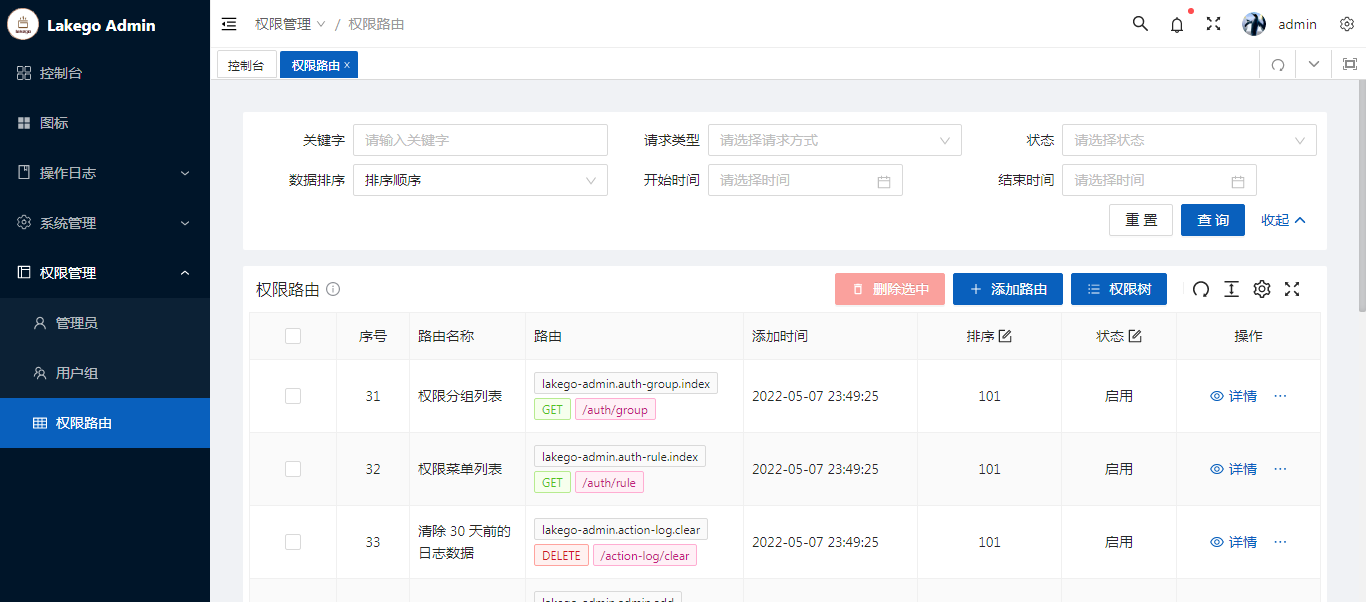The width and height of the screenshot is (1366, 602).
Task: Open 控制台 in the sidebar
Action: pos(105,73)
